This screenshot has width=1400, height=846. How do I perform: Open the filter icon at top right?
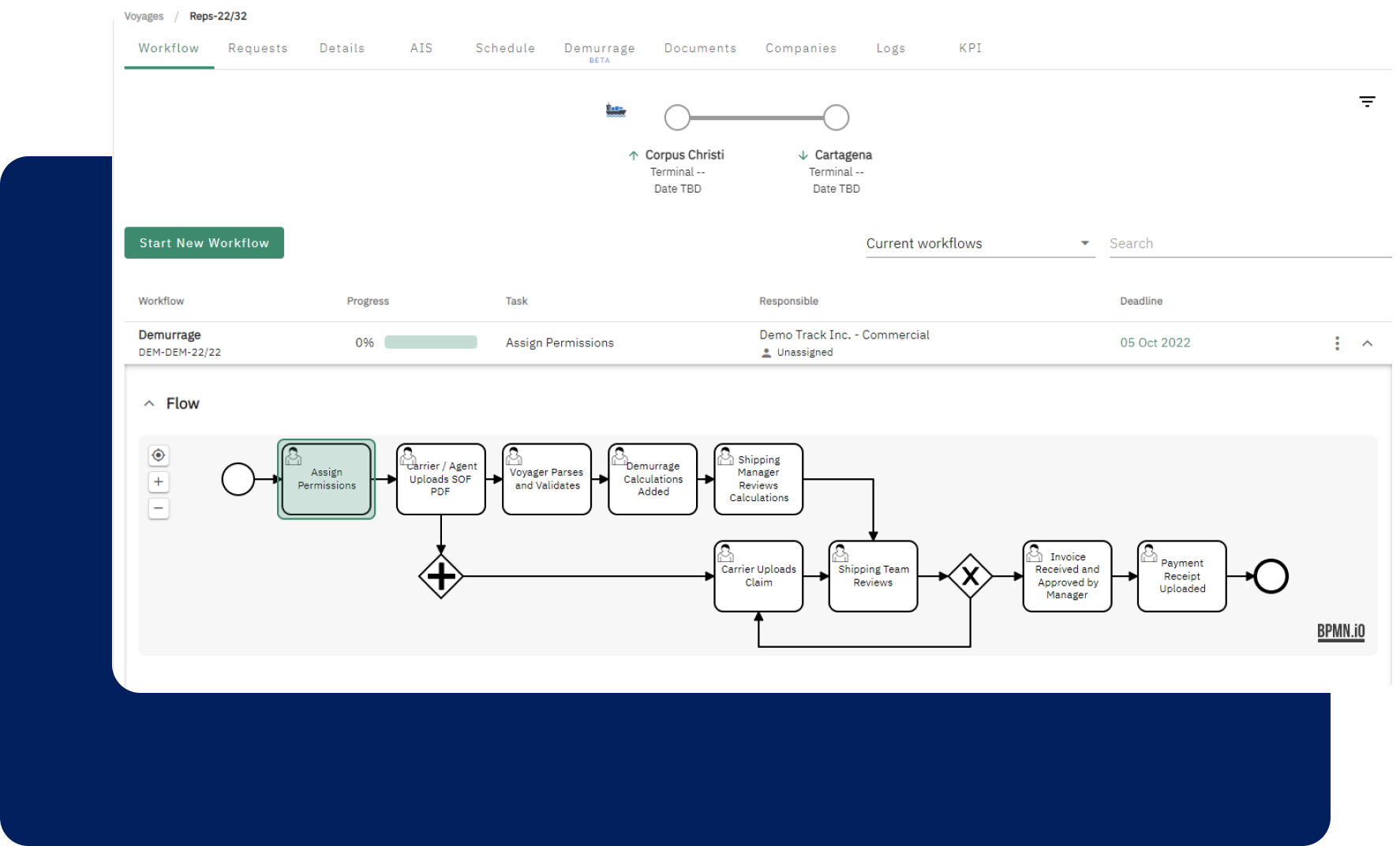coord(1367,102)
